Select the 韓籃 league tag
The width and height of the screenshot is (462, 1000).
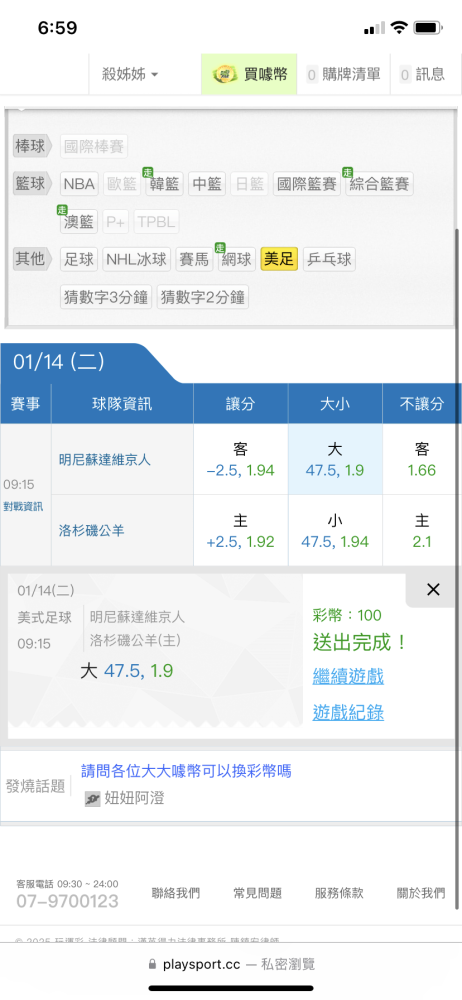tap(164, 184)
